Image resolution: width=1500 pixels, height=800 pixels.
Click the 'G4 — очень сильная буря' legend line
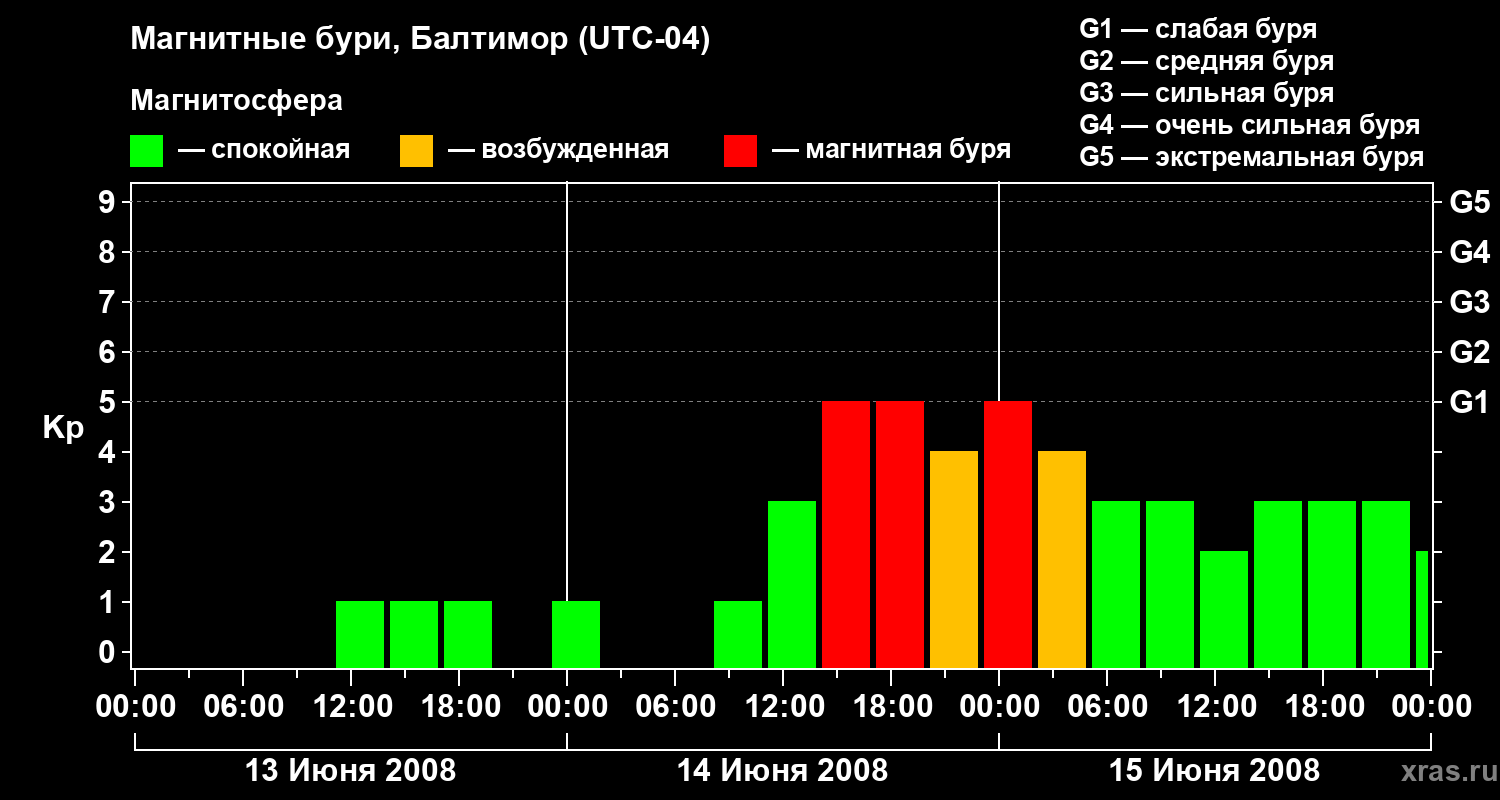[x=1250, y=125]
